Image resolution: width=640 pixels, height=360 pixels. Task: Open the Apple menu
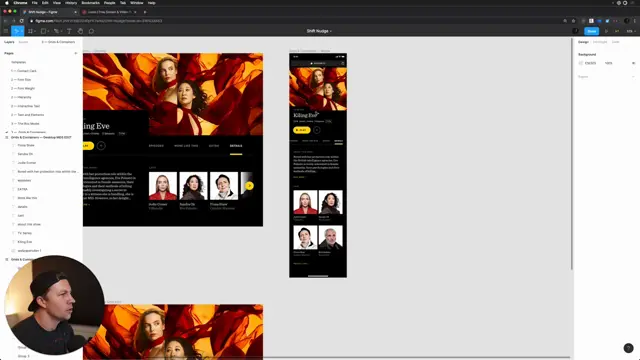point(7,3)
